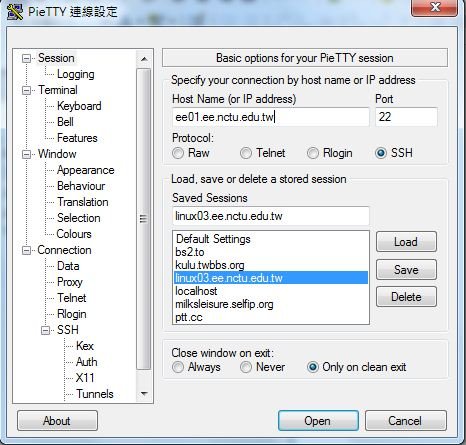Select the Raw protocol radio button

(178, 153)
